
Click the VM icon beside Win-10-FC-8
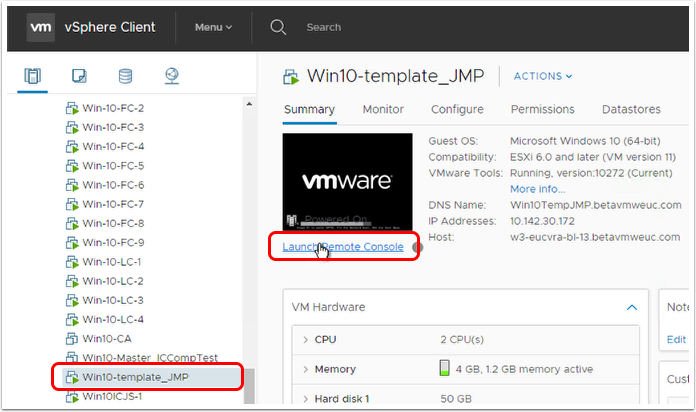click(x=72, y=223)
